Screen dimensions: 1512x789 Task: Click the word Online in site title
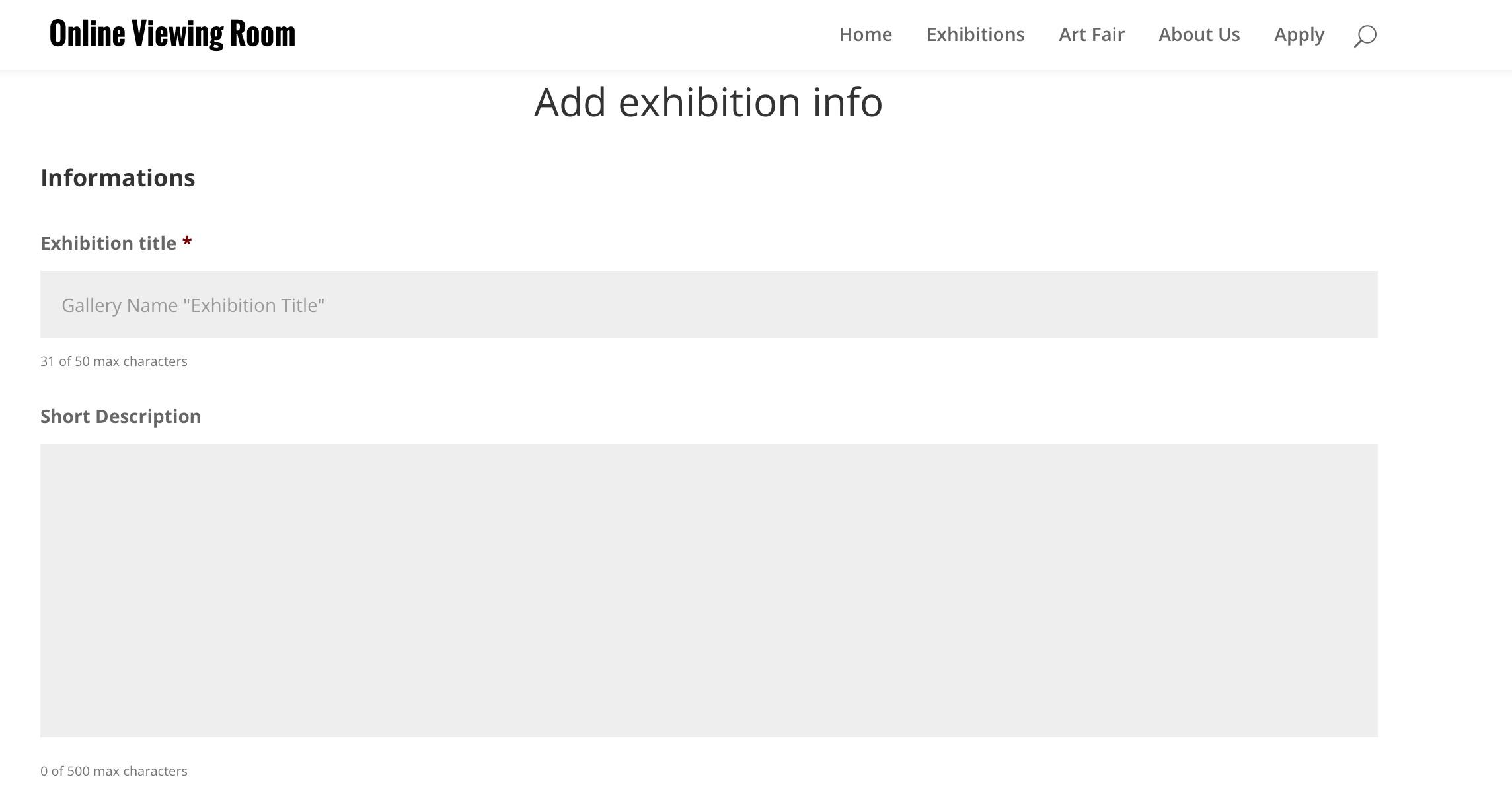coord(87,34)
